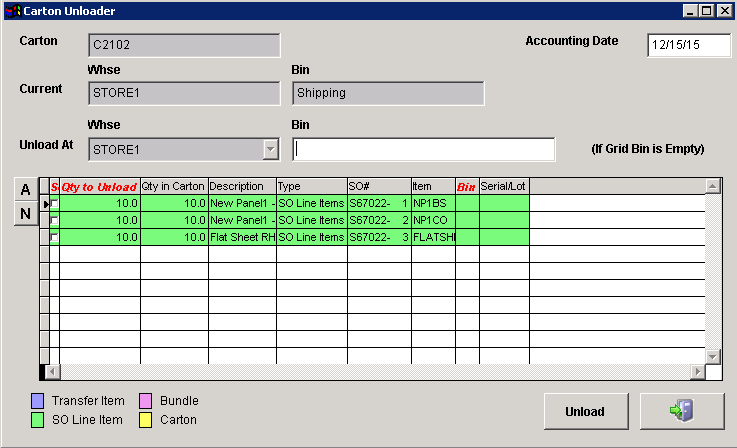
Task: Check the selection box for NP1BS row
Action: coord(55,203)
